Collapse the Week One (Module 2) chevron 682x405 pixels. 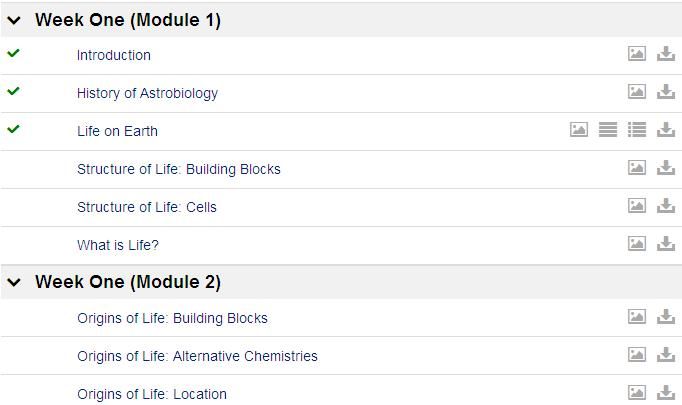(14, 282)
